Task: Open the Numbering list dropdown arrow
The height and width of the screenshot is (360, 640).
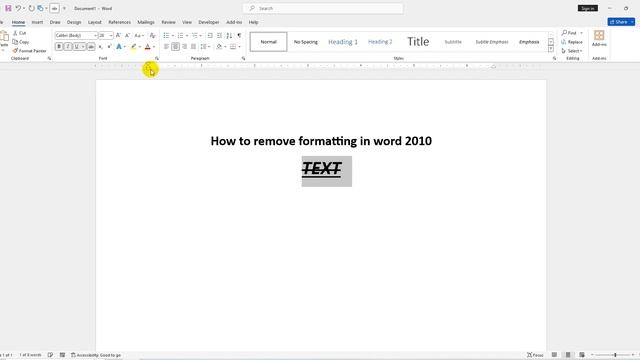Action: (x=187, y=36)
